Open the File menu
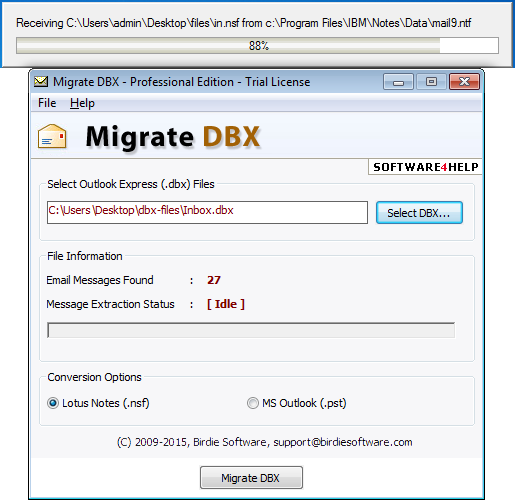The image size is (515, 500). point(47,103)
